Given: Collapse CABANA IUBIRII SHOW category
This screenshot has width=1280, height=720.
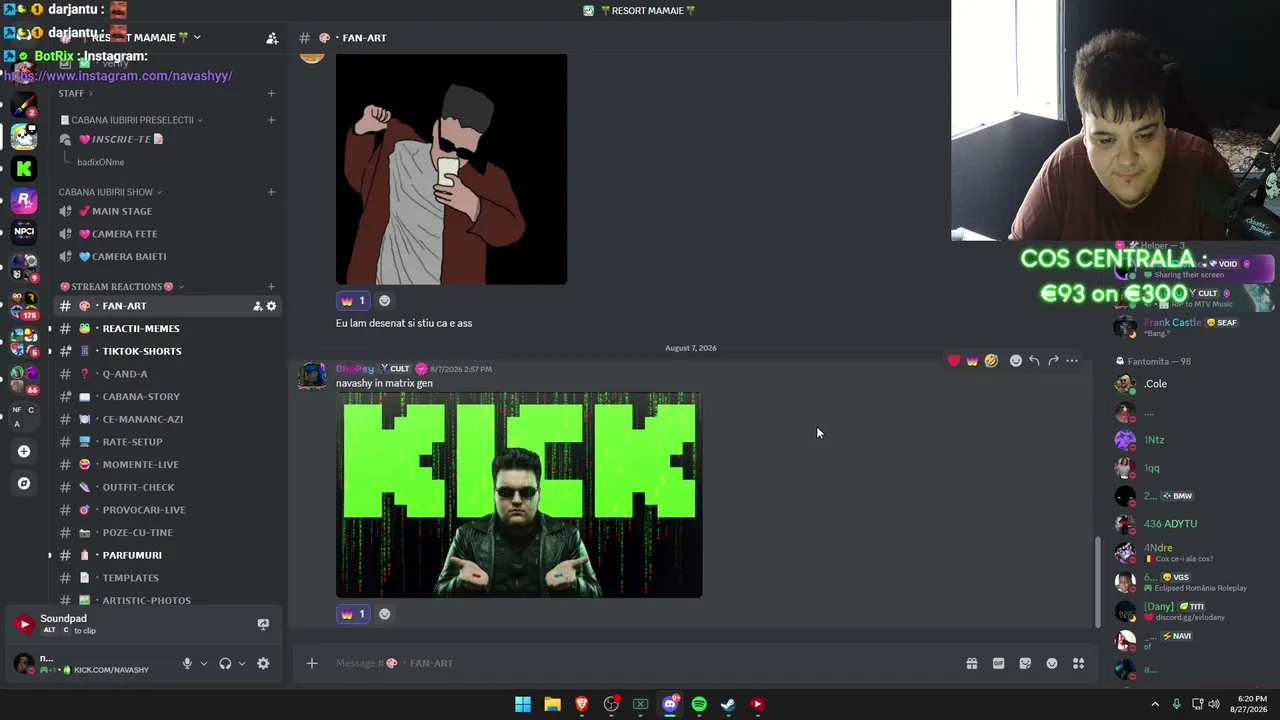Looking at the screenshot, I should pyautogui.click(x=110, y=192).
